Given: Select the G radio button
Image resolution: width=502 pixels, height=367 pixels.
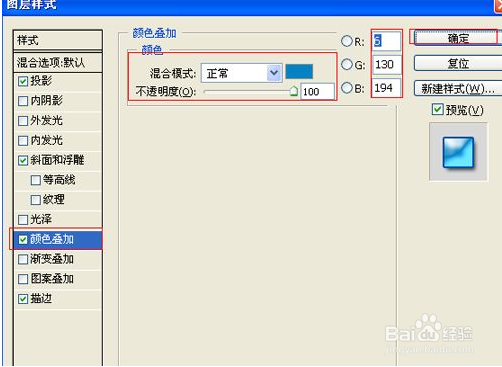Looking at the screenshot, I should (x=347, y=64).
